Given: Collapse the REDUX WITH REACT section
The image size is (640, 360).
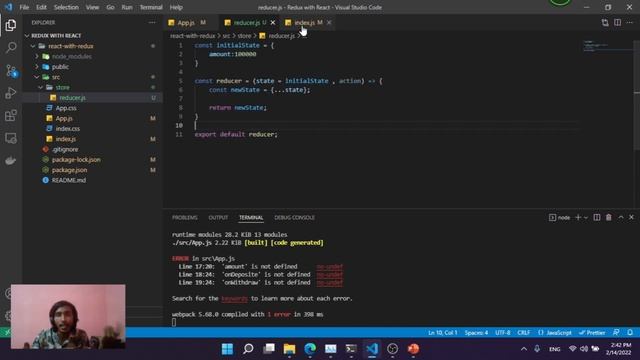Looking at the screenshot, I should [93, 36].
